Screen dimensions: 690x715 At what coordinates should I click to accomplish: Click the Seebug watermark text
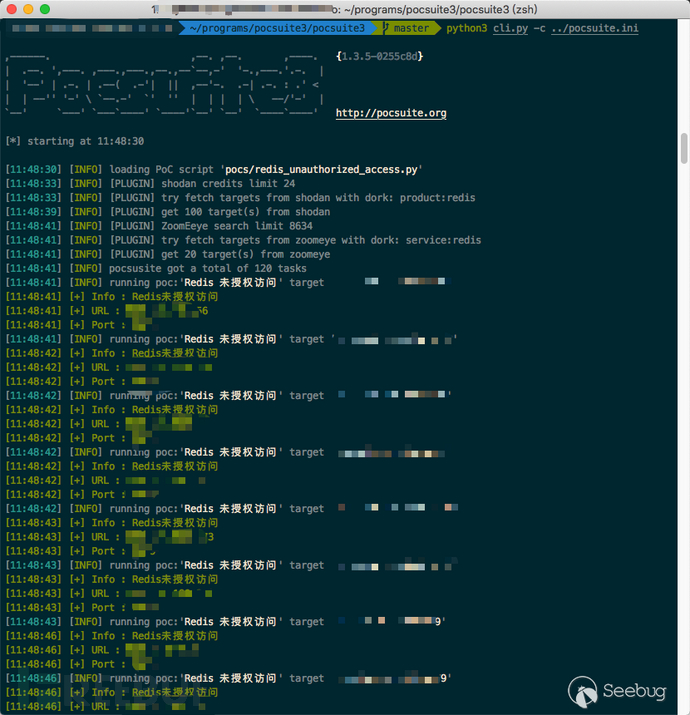[634, 691]
